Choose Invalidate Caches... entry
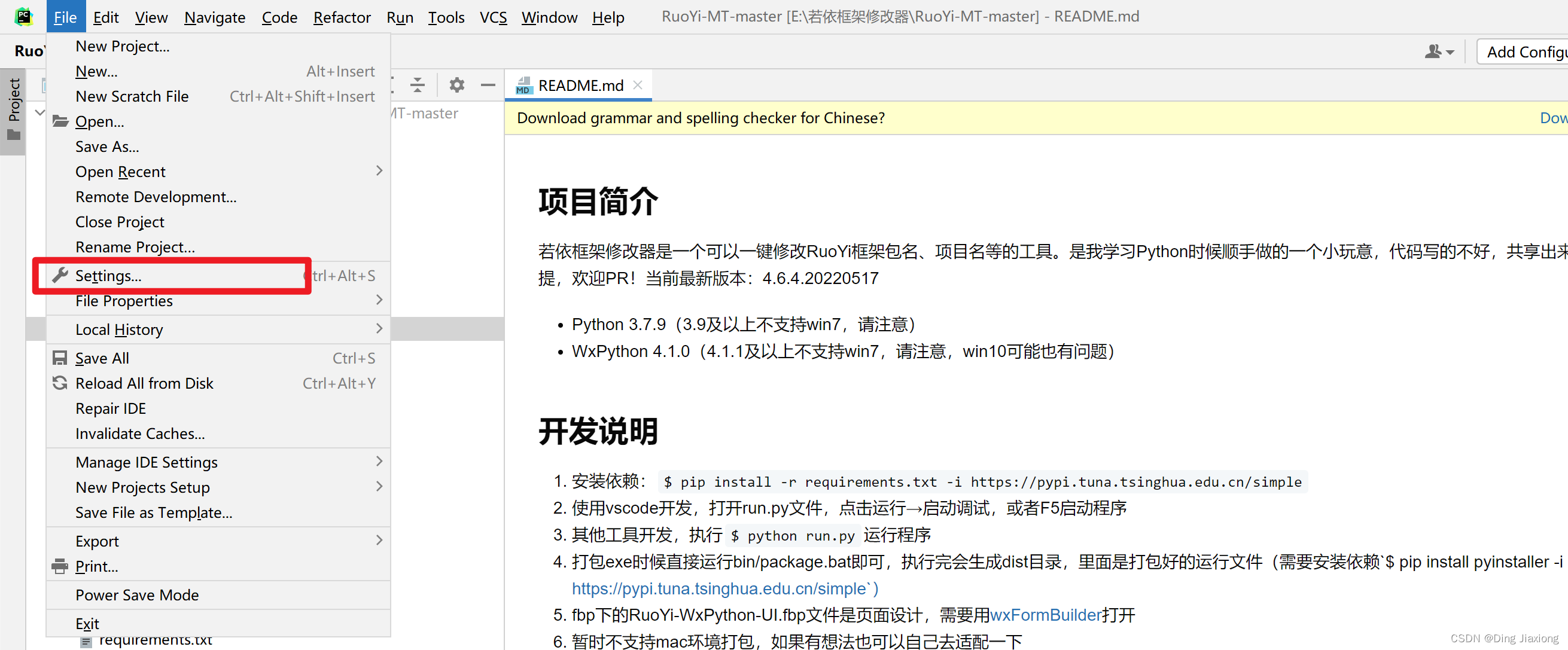The image size is (1568, 650). (x=218, y=434)
